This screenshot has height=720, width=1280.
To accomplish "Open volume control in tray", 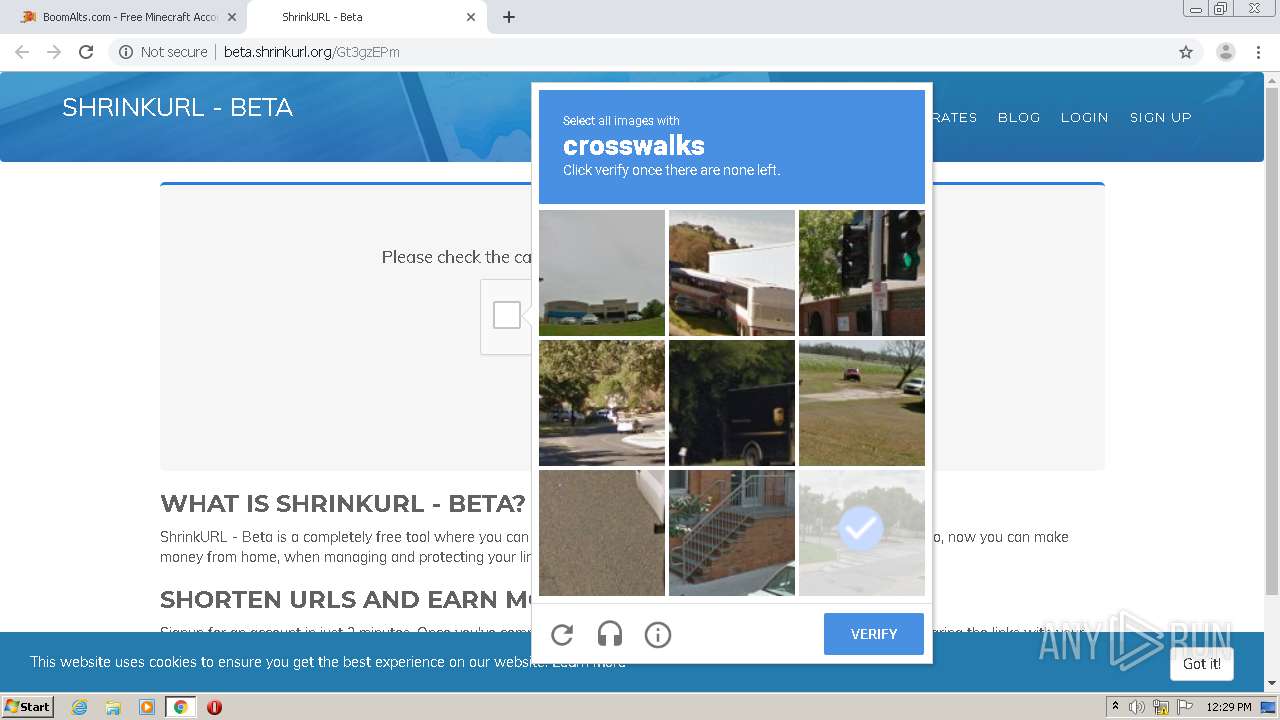I will 1137,707.
